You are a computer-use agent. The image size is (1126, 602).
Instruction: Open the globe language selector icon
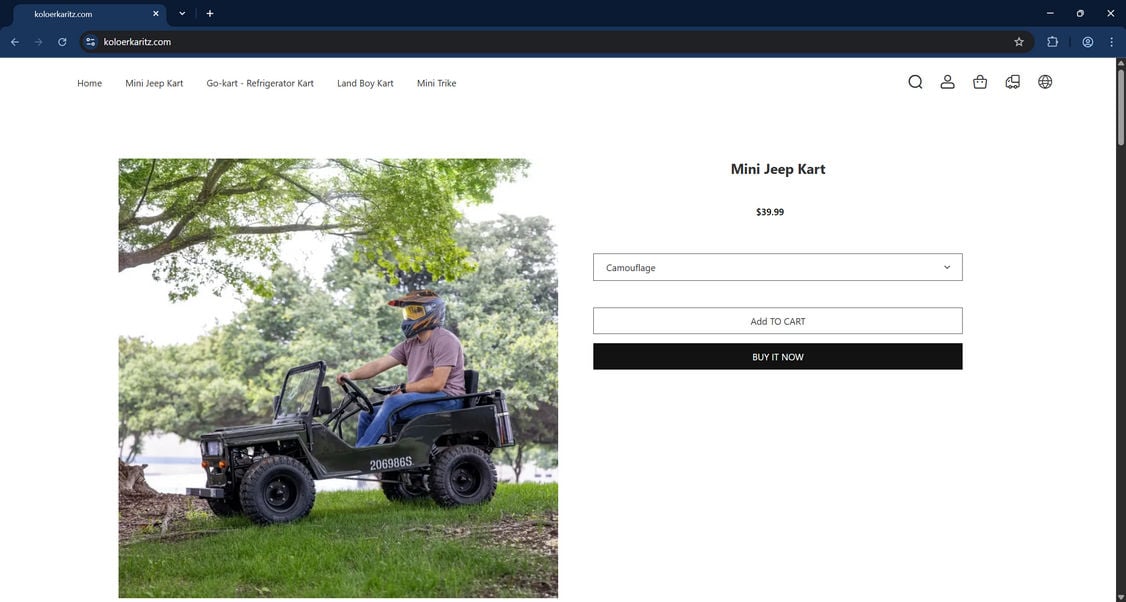[x=1045, y=82]
